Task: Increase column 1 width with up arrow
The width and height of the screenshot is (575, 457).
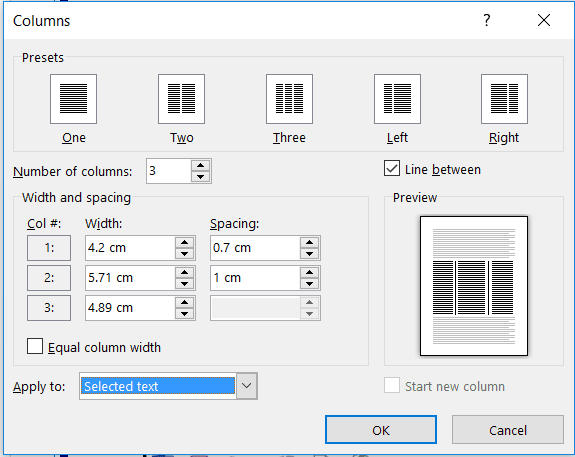Action: click(x=184, y=242)
